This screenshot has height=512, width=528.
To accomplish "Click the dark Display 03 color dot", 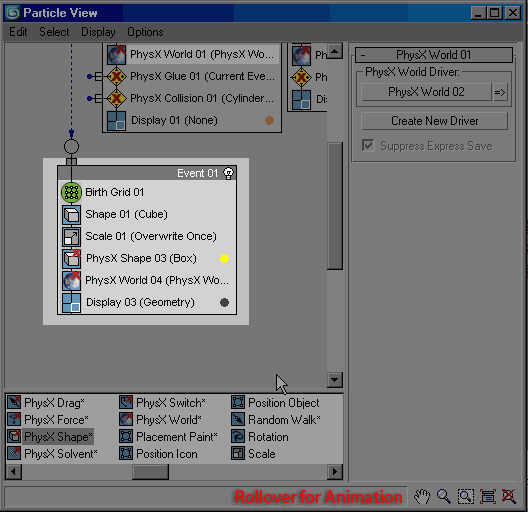I will pyautogui.click(x=225, y=302).
